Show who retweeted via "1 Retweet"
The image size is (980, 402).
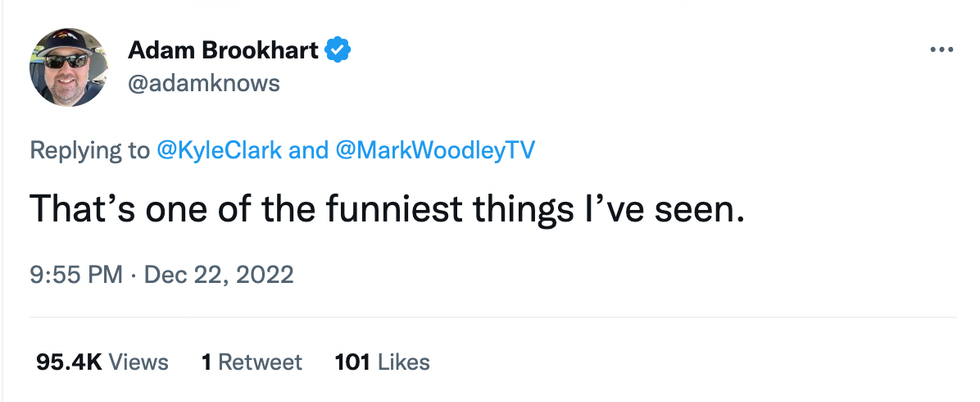pyautogui.click(x=251, y=362)
